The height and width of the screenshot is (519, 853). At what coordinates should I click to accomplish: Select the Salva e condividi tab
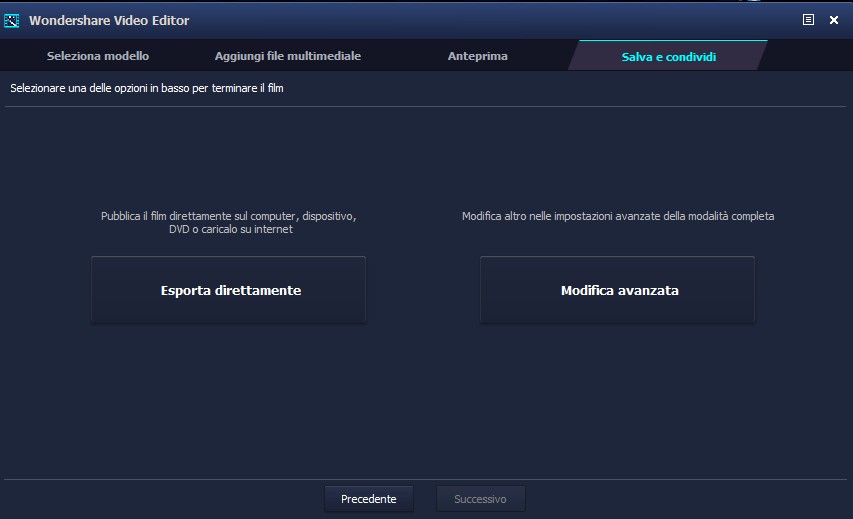pos(669,57)
